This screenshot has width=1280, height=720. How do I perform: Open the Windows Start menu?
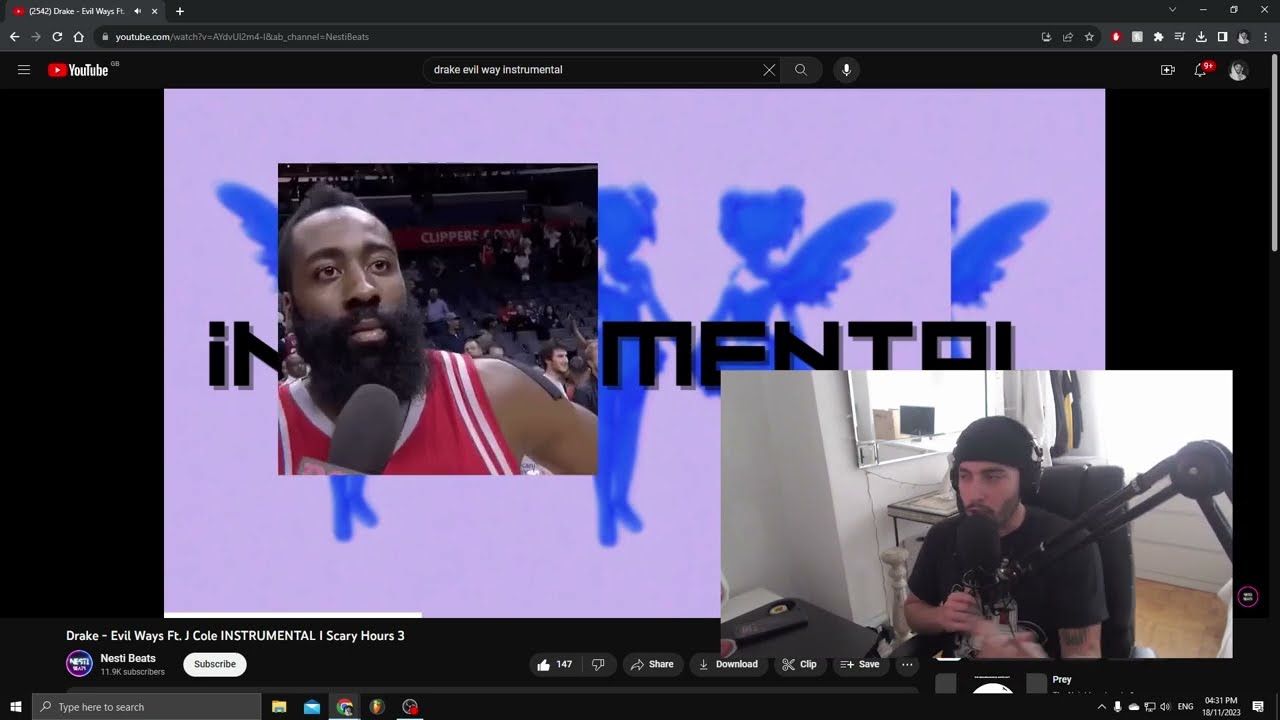click(16, 707)
